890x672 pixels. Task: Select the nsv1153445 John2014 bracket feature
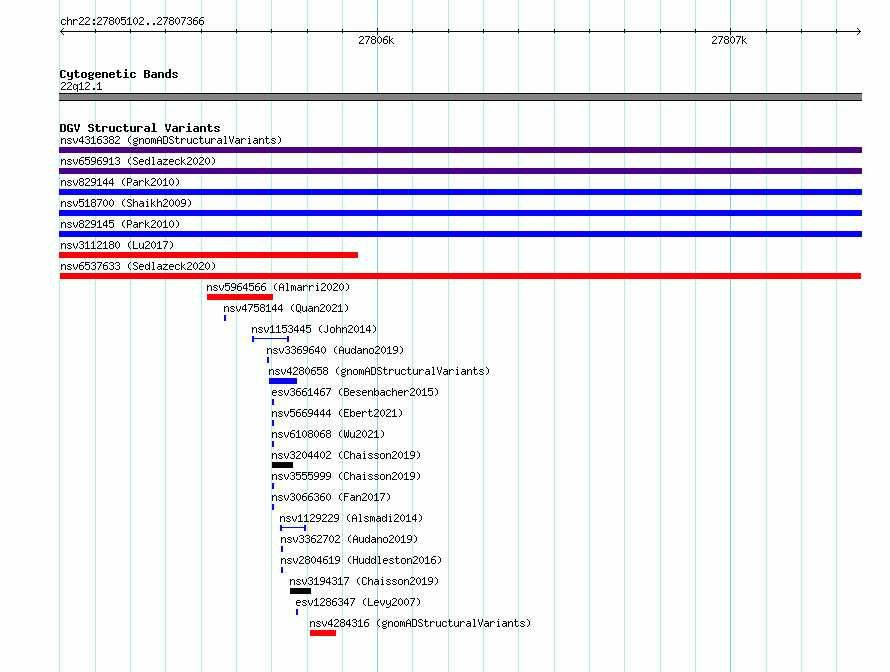271,339
